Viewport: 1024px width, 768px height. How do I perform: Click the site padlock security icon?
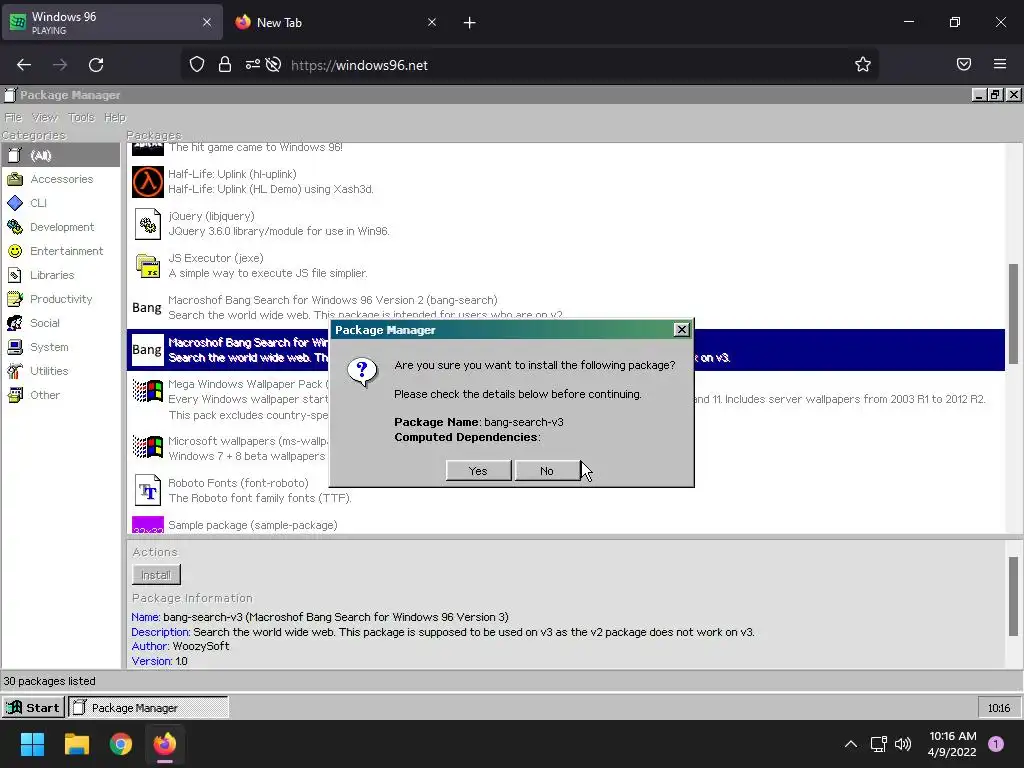coord(225,64)
